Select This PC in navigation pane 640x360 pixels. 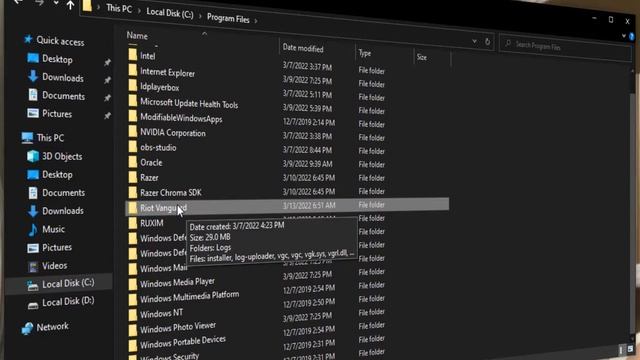pyautogui.click(x=50, y=138)
